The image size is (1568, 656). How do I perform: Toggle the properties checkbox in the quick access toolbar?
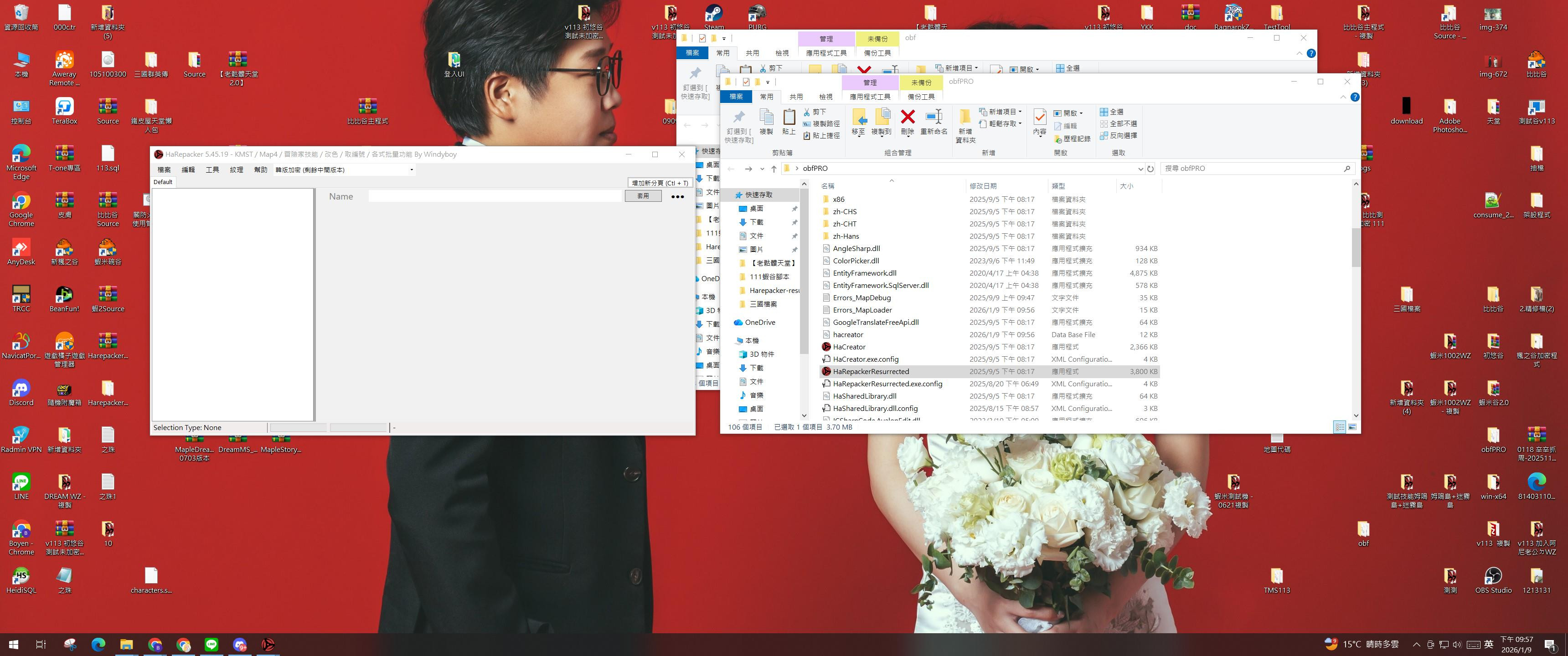coord(746,82)
